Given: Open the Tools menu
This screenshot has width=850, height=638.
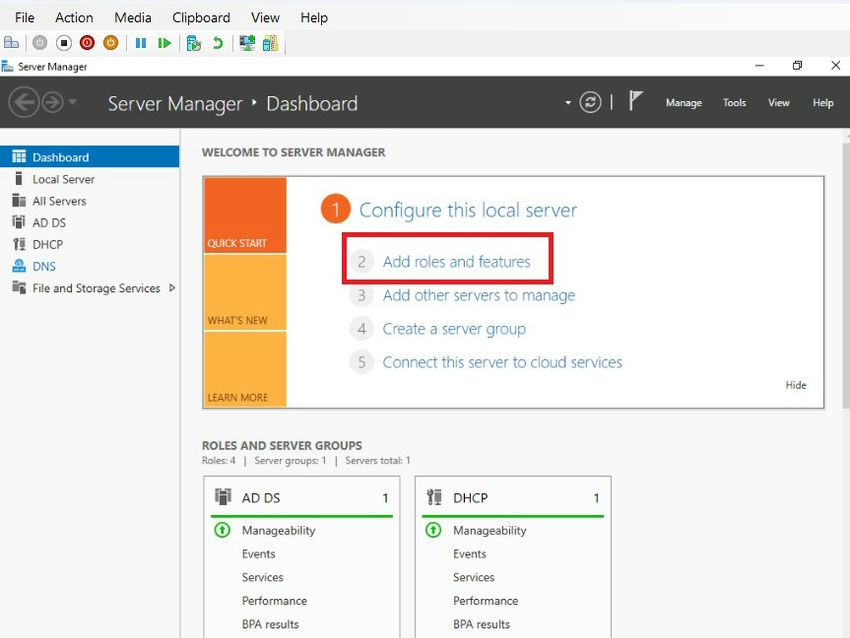Looking at the screenshot, I should point(734,103).
